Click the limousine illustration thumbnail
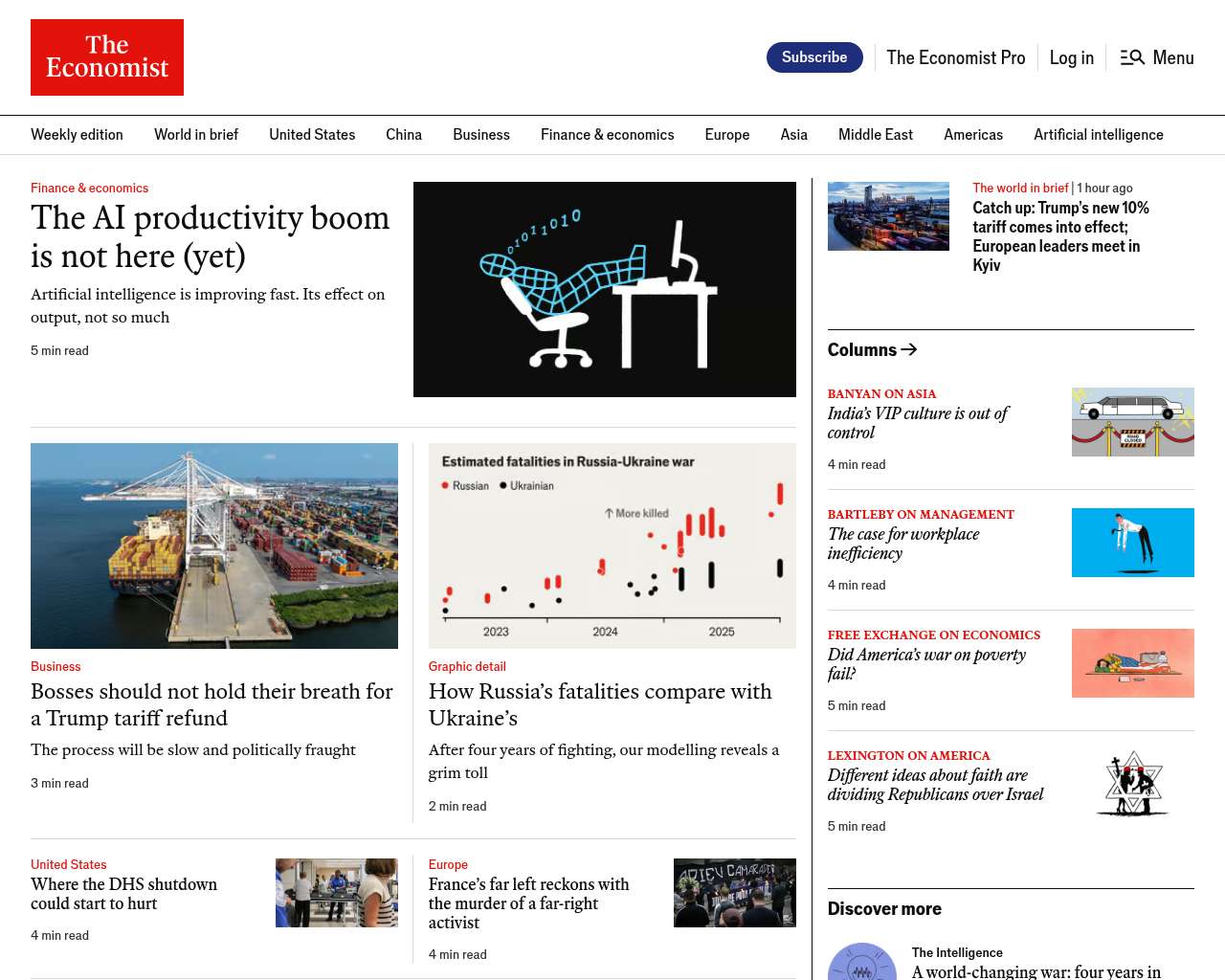 [x=1133, y=422]
